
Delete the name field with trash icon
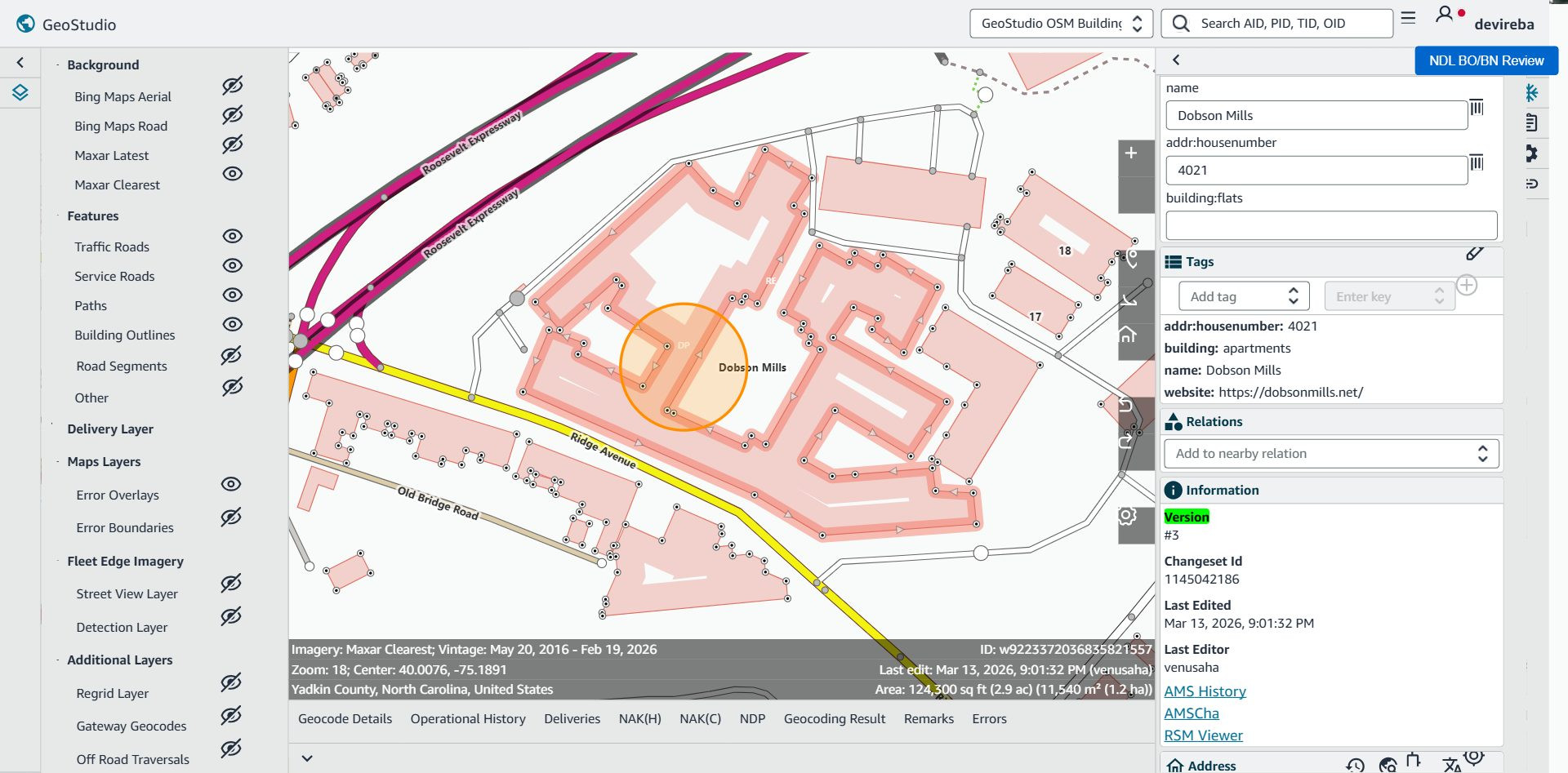coord(1477,108)
